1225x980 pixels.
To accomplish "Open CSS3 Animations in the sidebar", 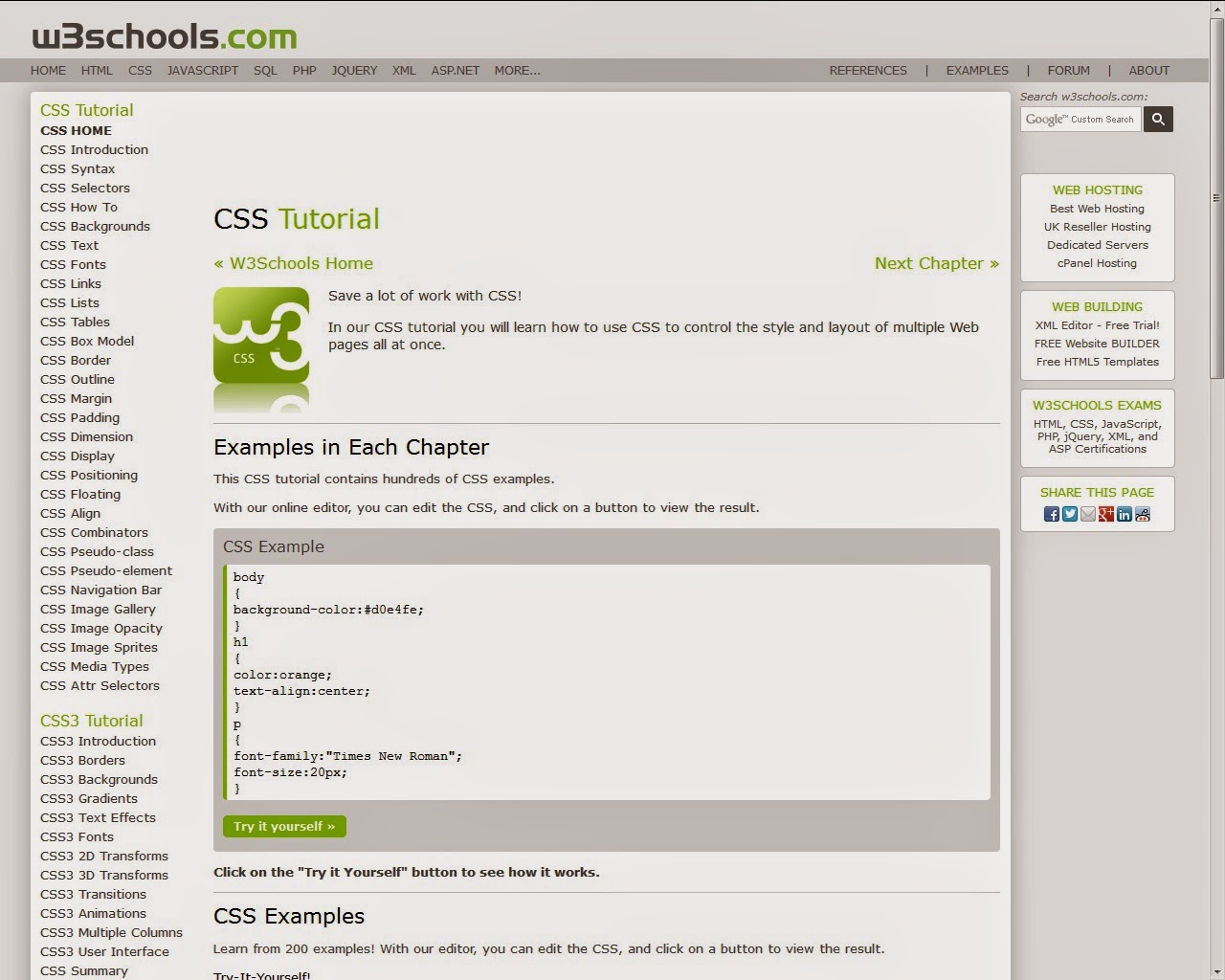I will pos(93,913).
